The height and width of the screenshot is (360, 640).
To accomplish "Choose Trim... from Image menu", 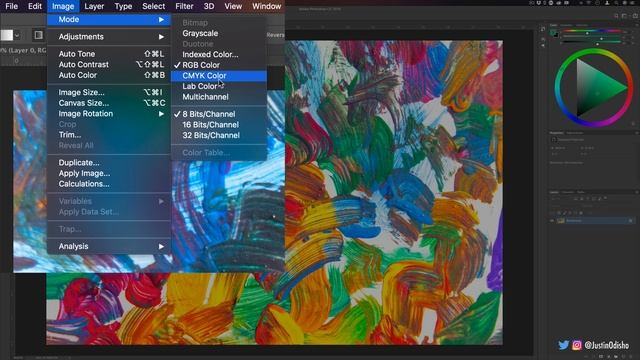I will 109,135.
